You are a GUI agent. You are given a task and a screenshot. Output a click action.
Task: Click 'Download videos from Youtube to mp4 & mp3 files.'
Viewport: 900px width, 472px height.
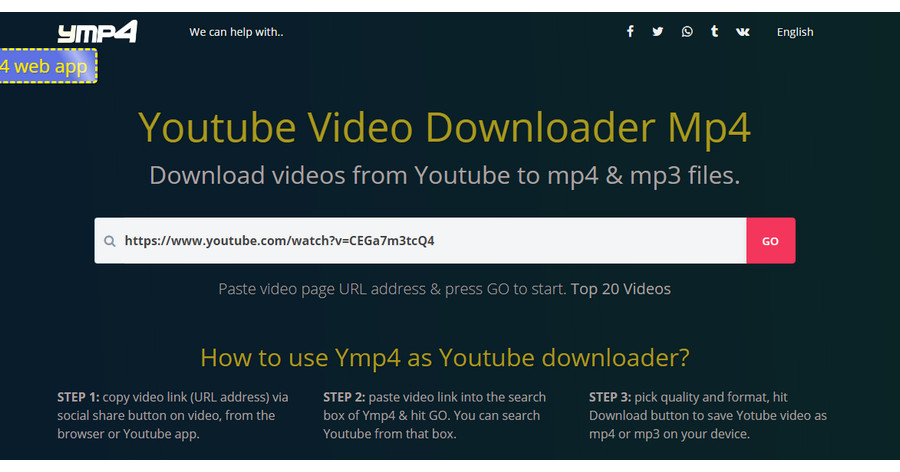[444, 176]
